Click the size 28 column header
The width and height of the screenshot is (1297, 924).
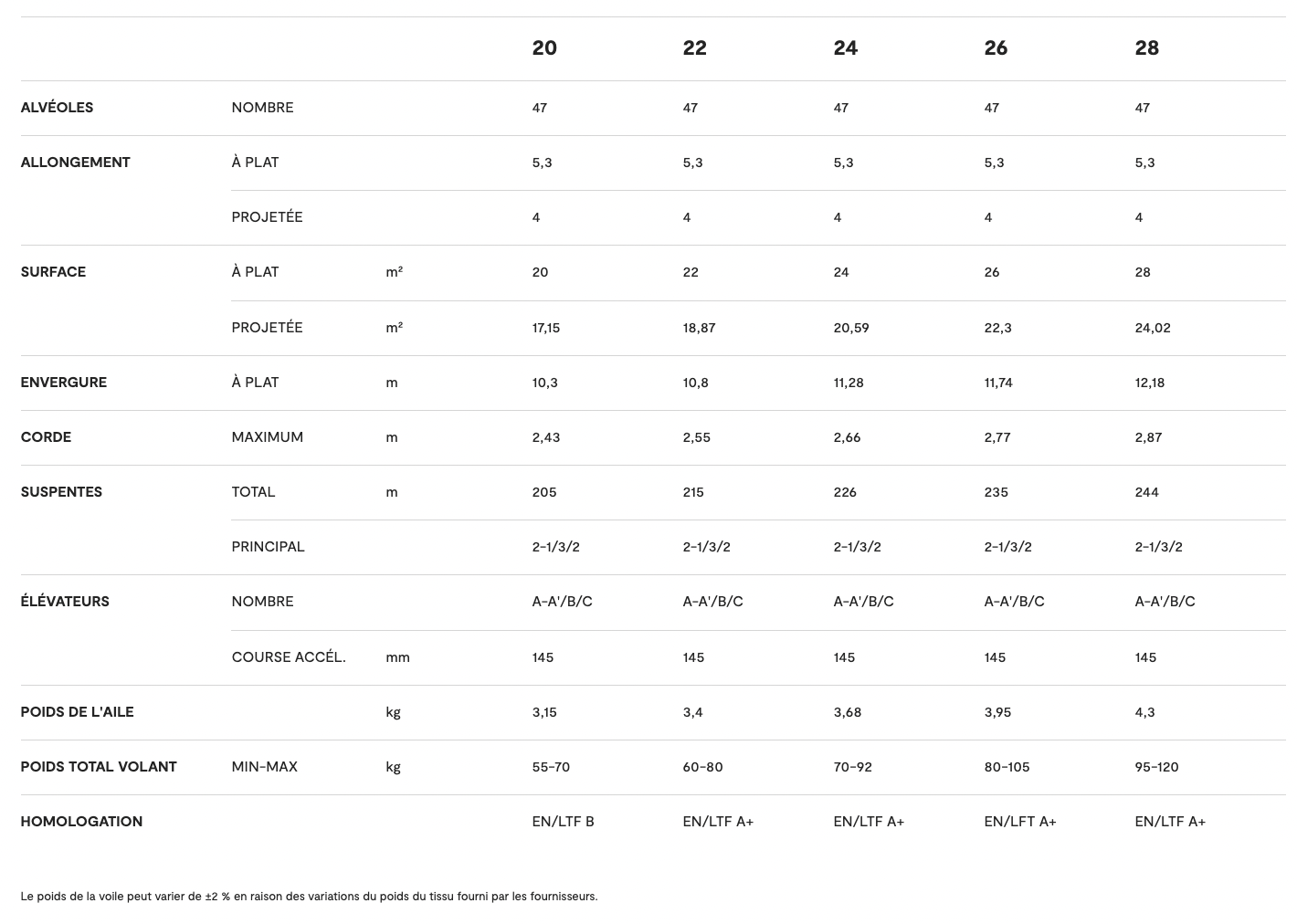pyautogui.click(x=1146, y=48)
